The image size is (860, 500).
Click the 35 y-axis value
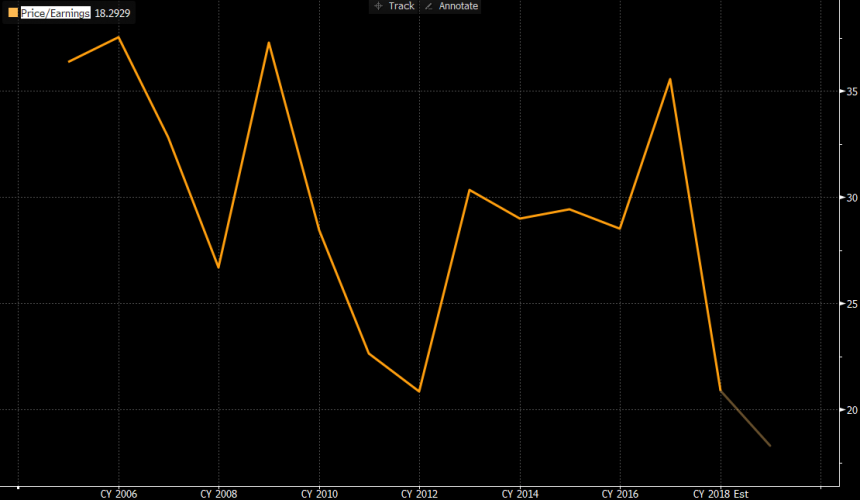[846, 91]
